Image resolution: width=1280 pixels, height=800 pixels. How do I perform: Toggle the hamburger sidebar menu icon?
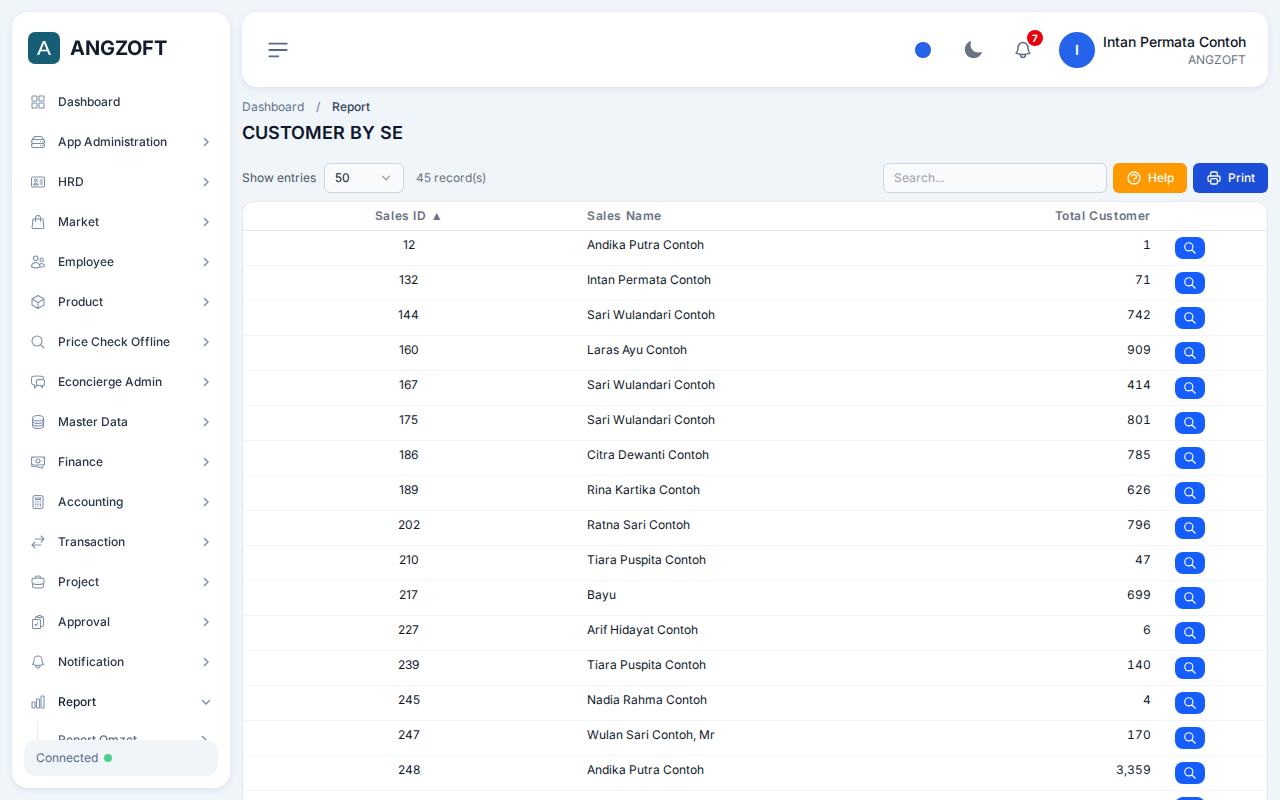tap(278, 50)
